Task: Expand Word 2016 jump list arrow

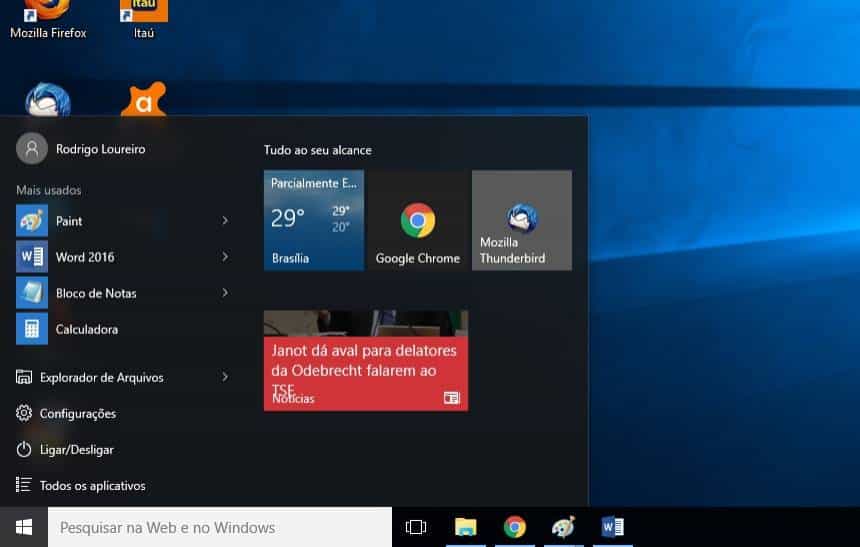Action: coord(225,257)
